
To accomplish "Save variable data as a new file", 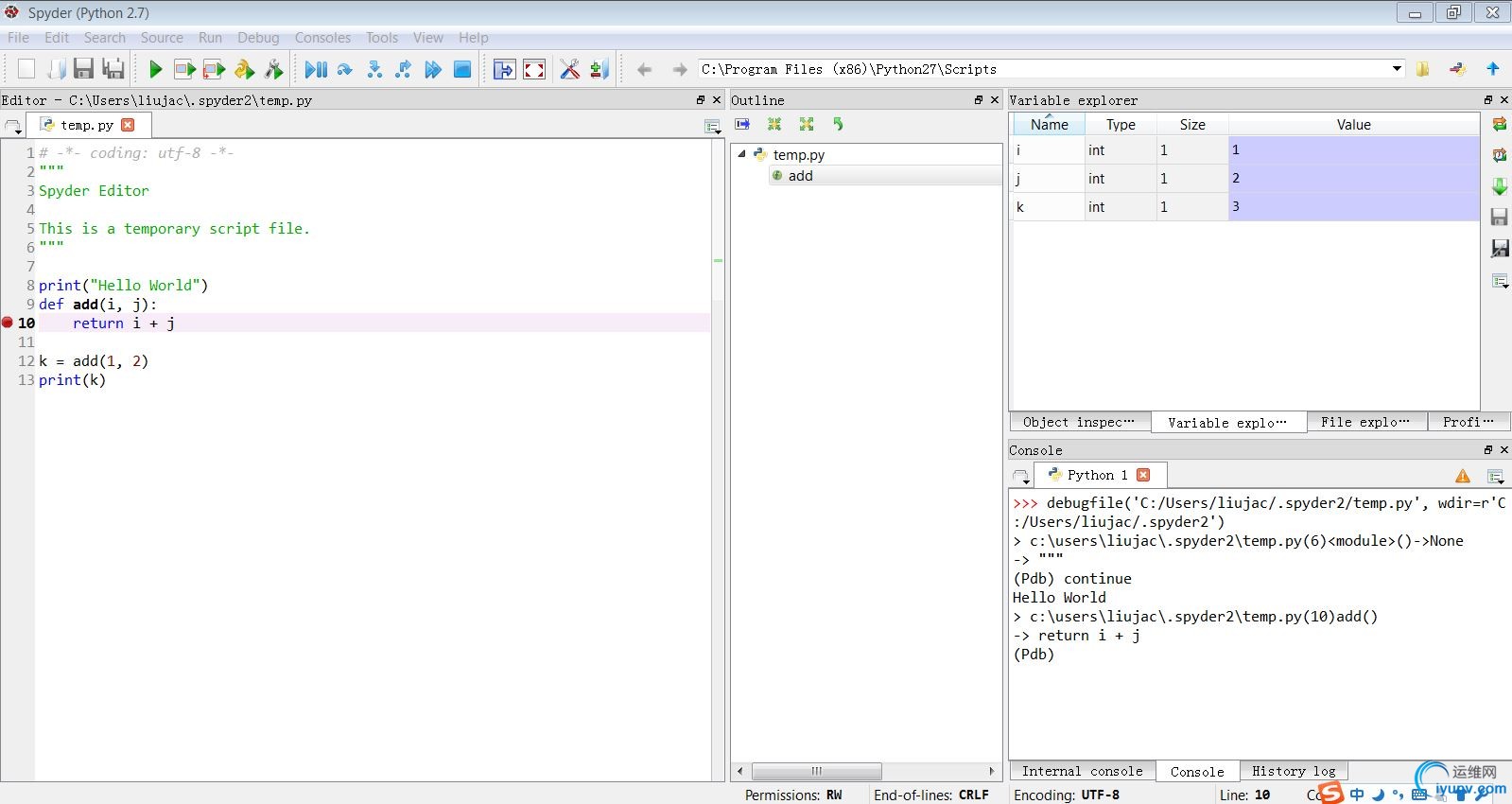I will 1499,249.
